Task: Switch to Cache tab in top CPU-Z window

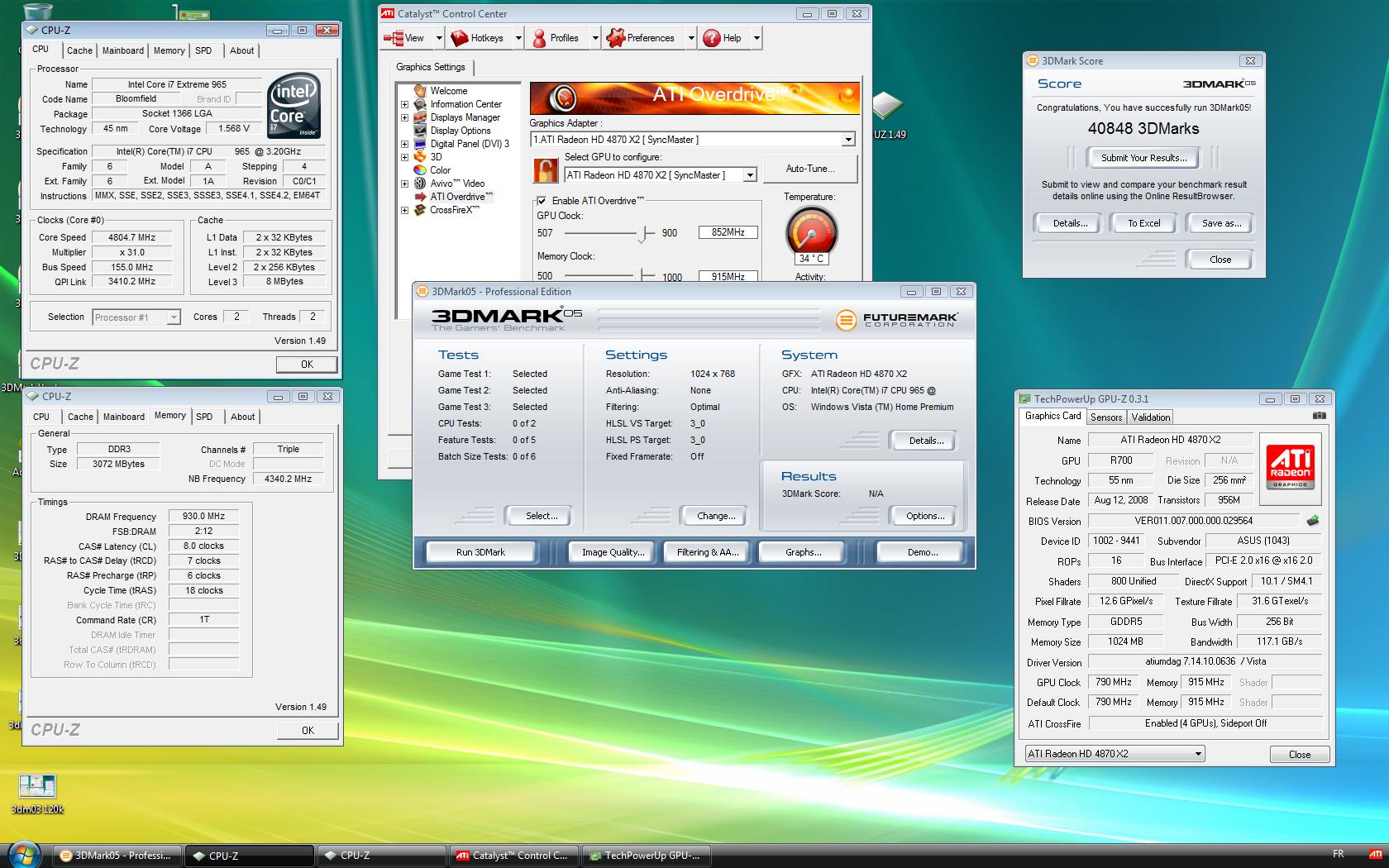Action: 79,50
